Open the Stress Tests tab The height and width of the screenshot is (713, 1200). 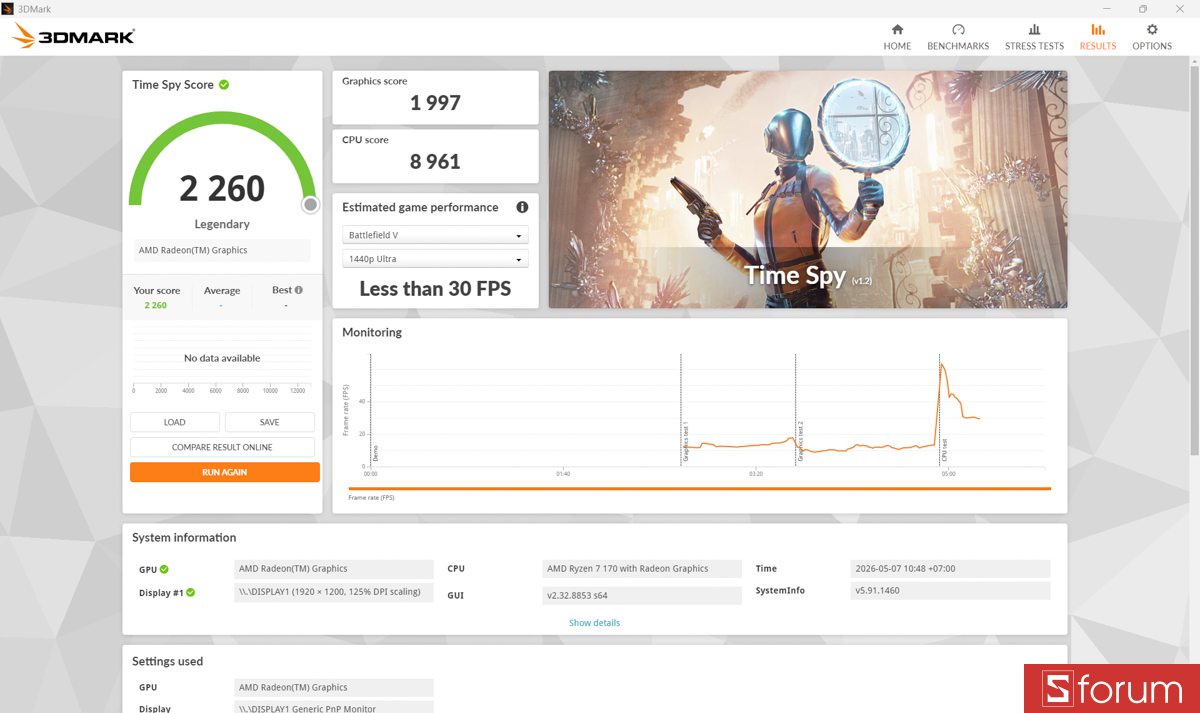tap(1034, 37)
